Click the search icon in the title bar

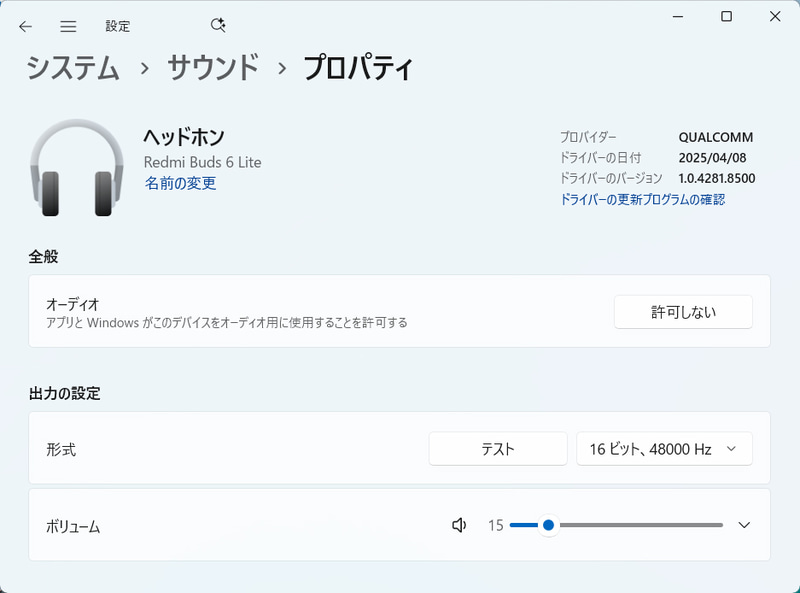click(x=217, y=27)
